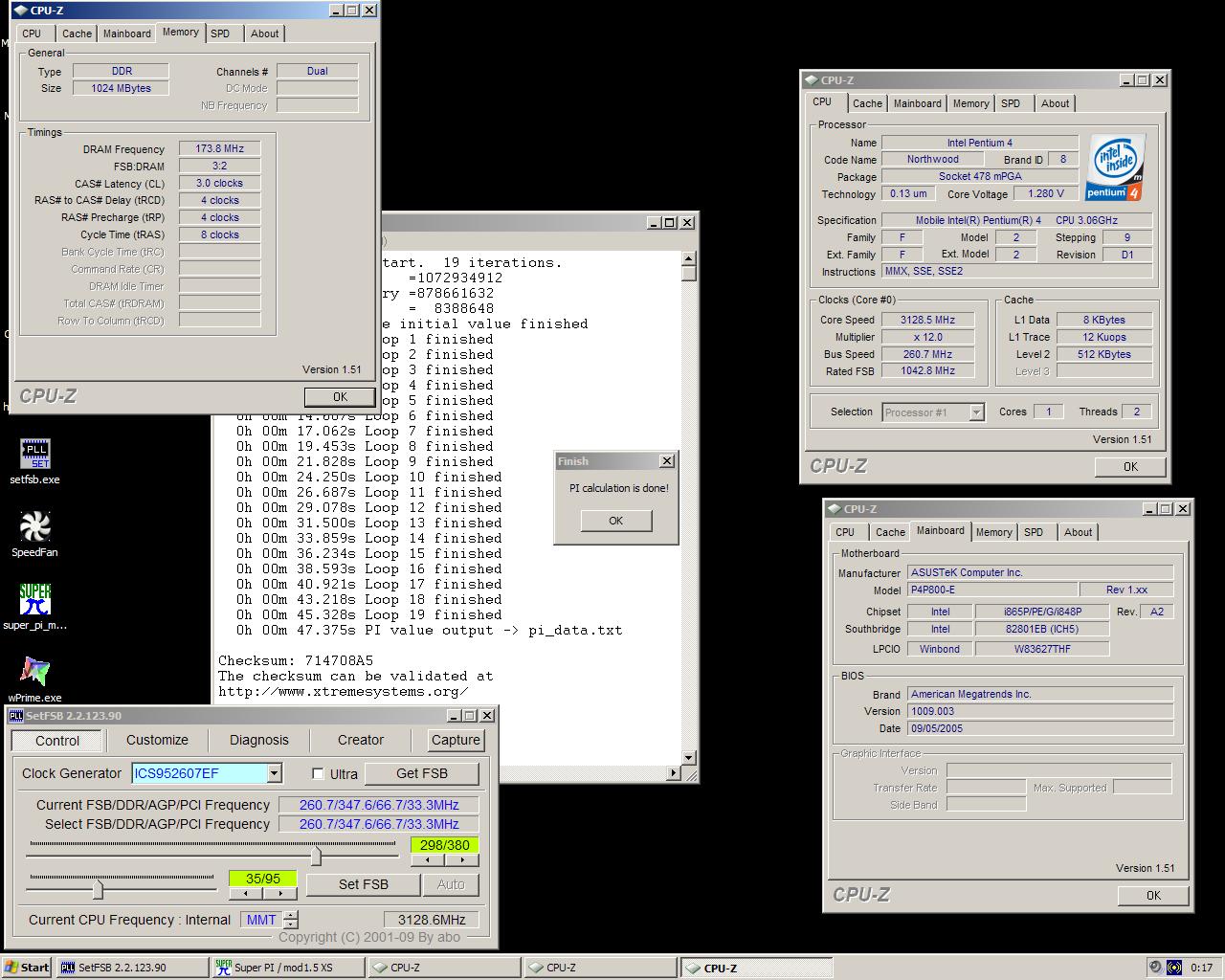Click the Start button
Viewport: 1225px width, 980px height.
click(26, 968)
